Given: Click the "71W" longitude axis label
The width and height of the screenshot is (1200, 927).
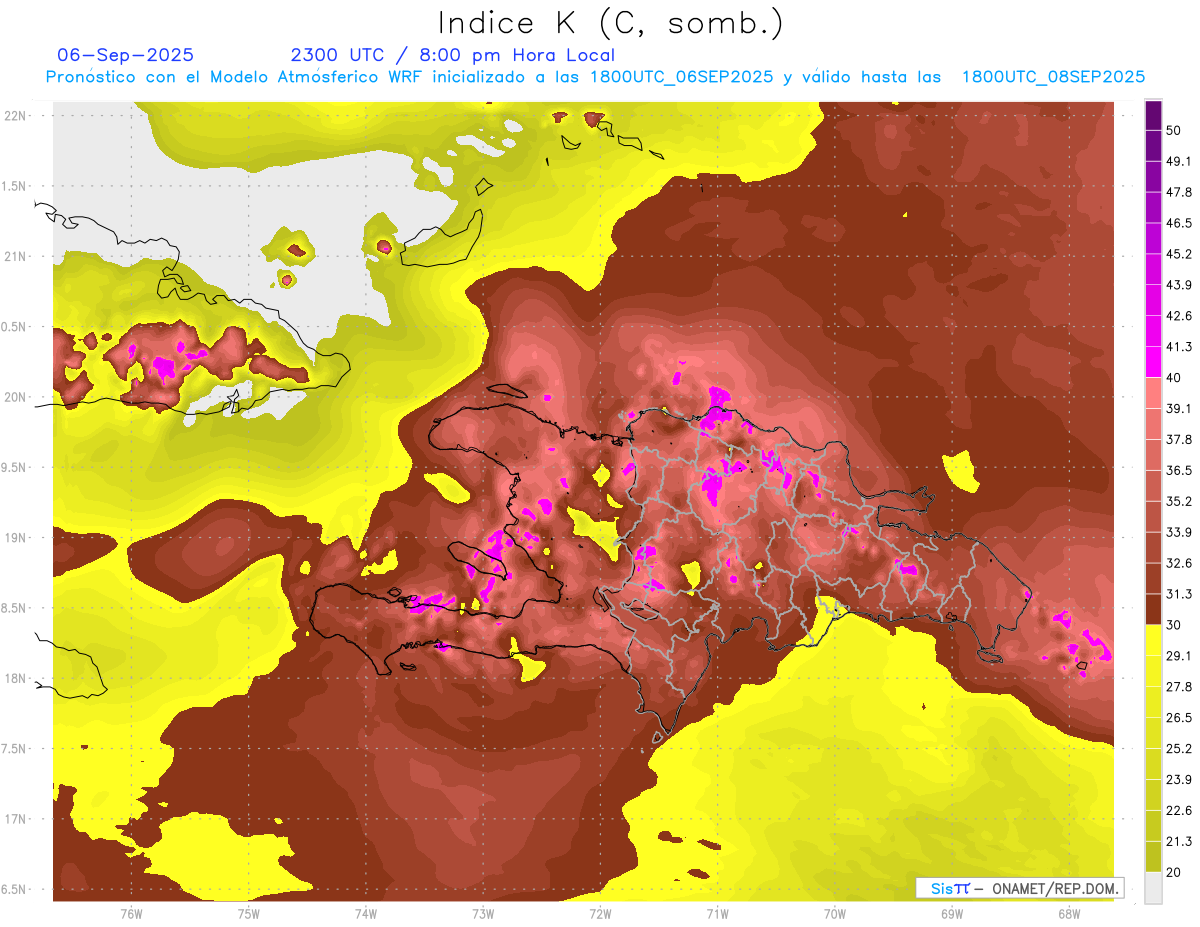Looking at the screenshot, I should (717, 913).
